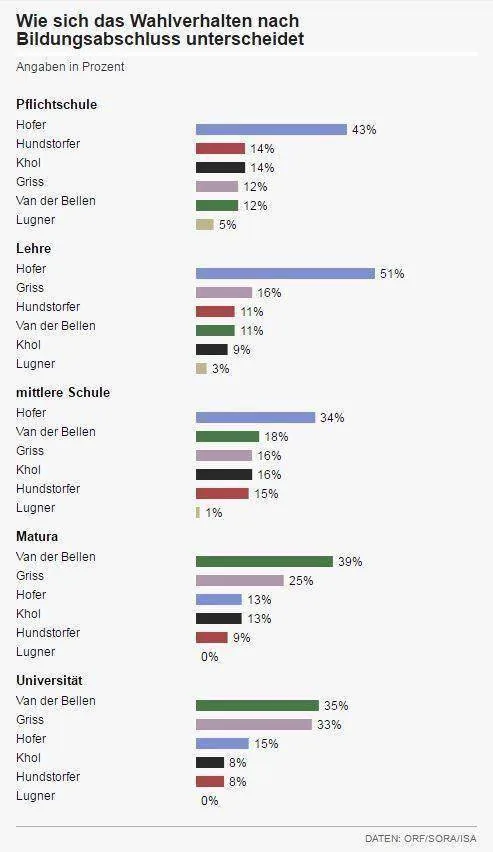
Task: Select Hundstorfer's 14% bar under Pflichtschule
Action: pyautogui.click(x=220, y=148)
